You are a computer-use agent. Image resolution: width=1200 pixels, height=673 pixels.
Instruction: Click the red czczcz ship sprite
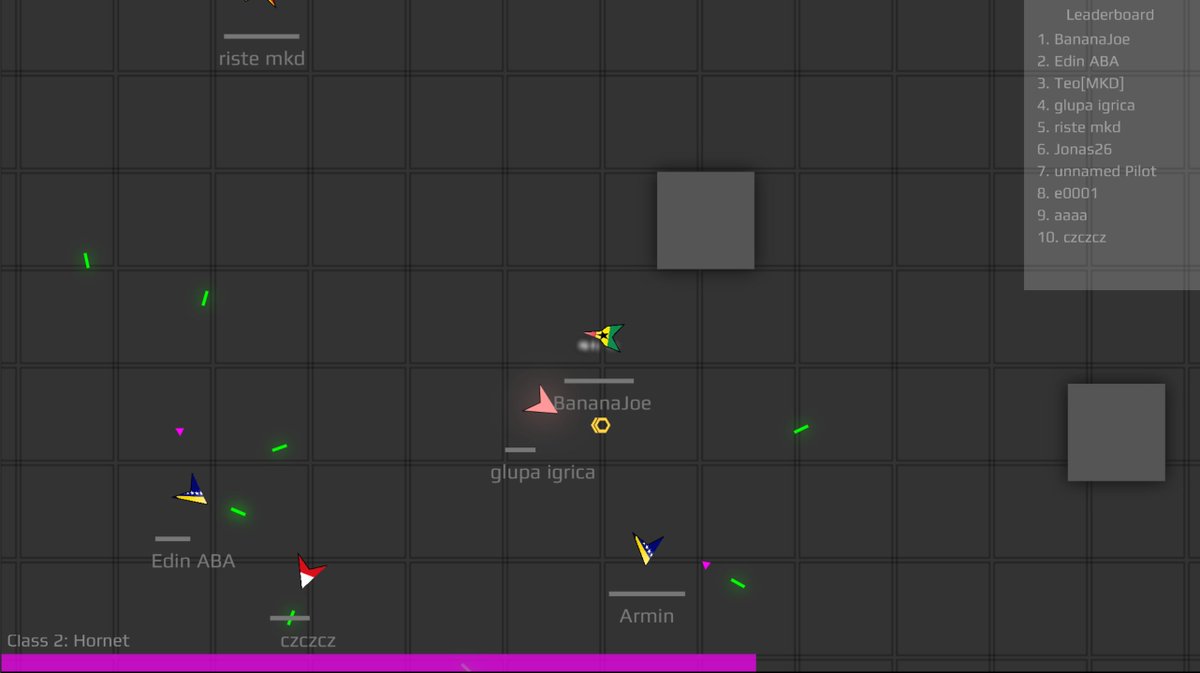coord(307,572)
